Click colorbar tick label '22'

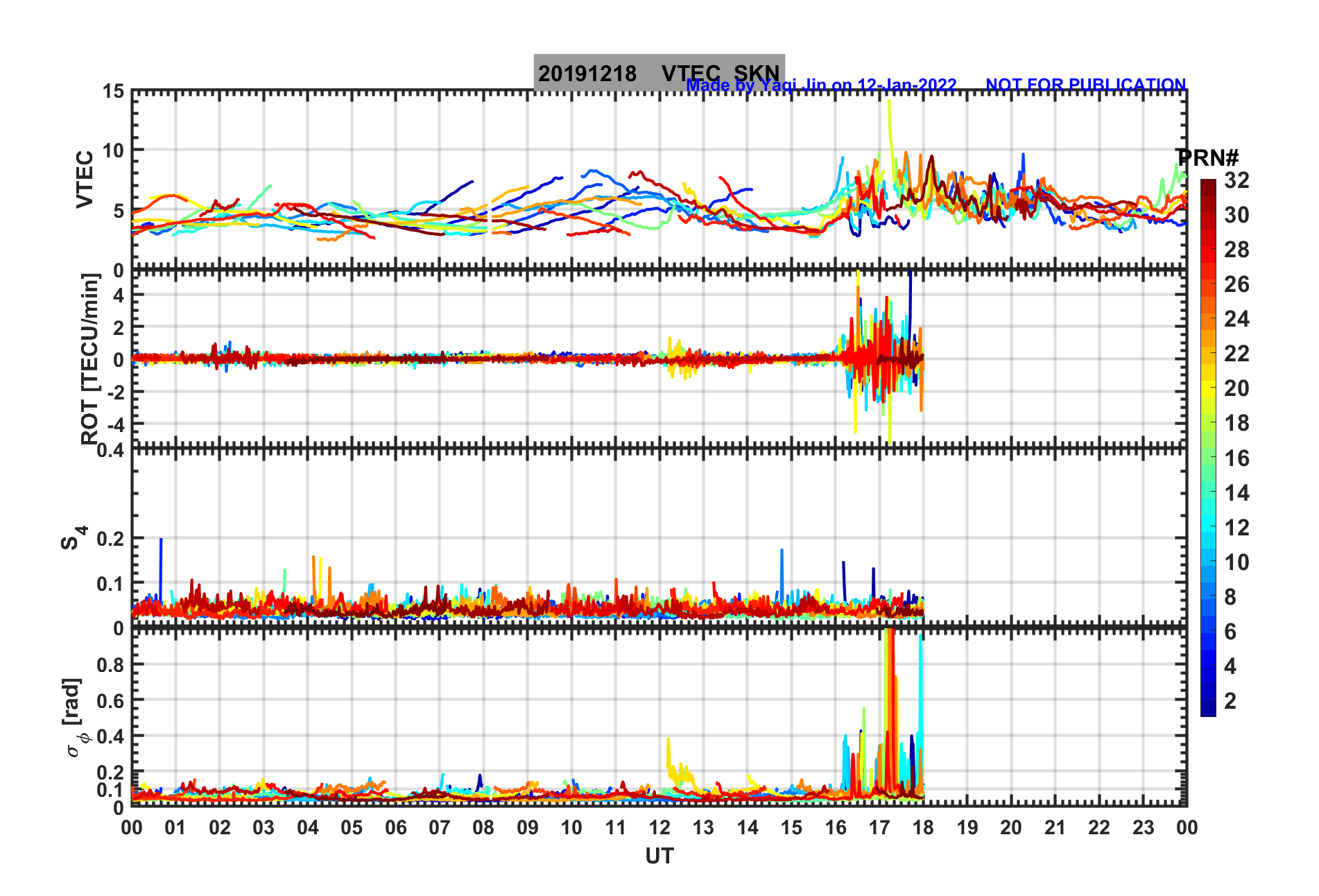[1236, 354]
